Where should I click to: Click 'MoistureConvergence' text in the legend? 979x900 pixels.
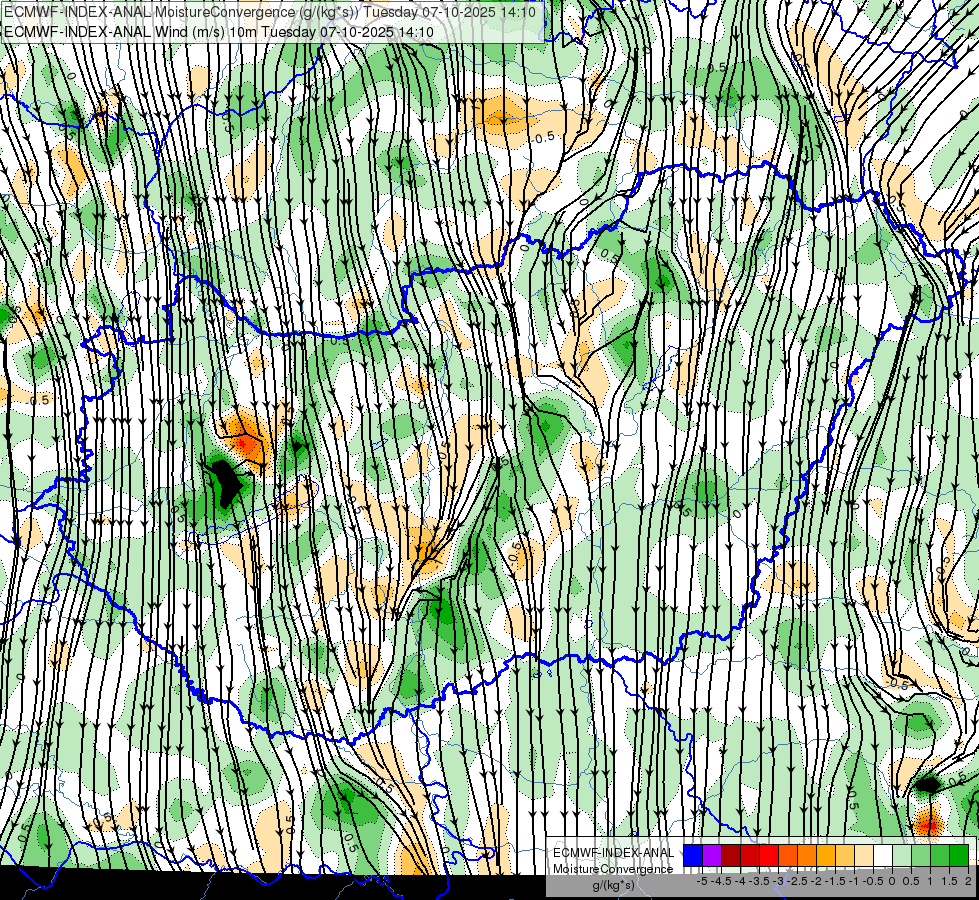[613, 869]
